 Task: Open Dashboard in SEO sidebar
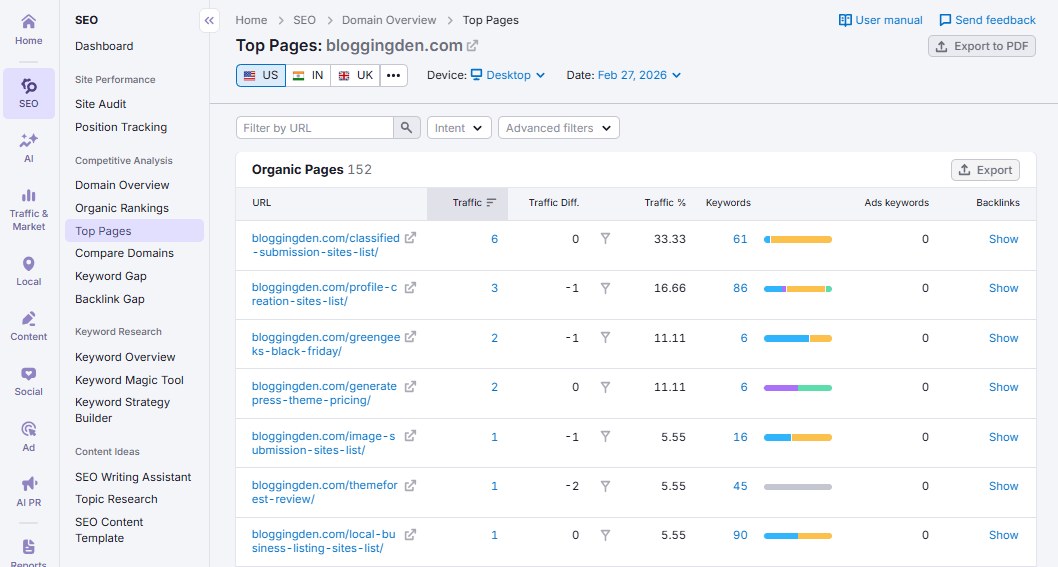(x=104, y=46)
